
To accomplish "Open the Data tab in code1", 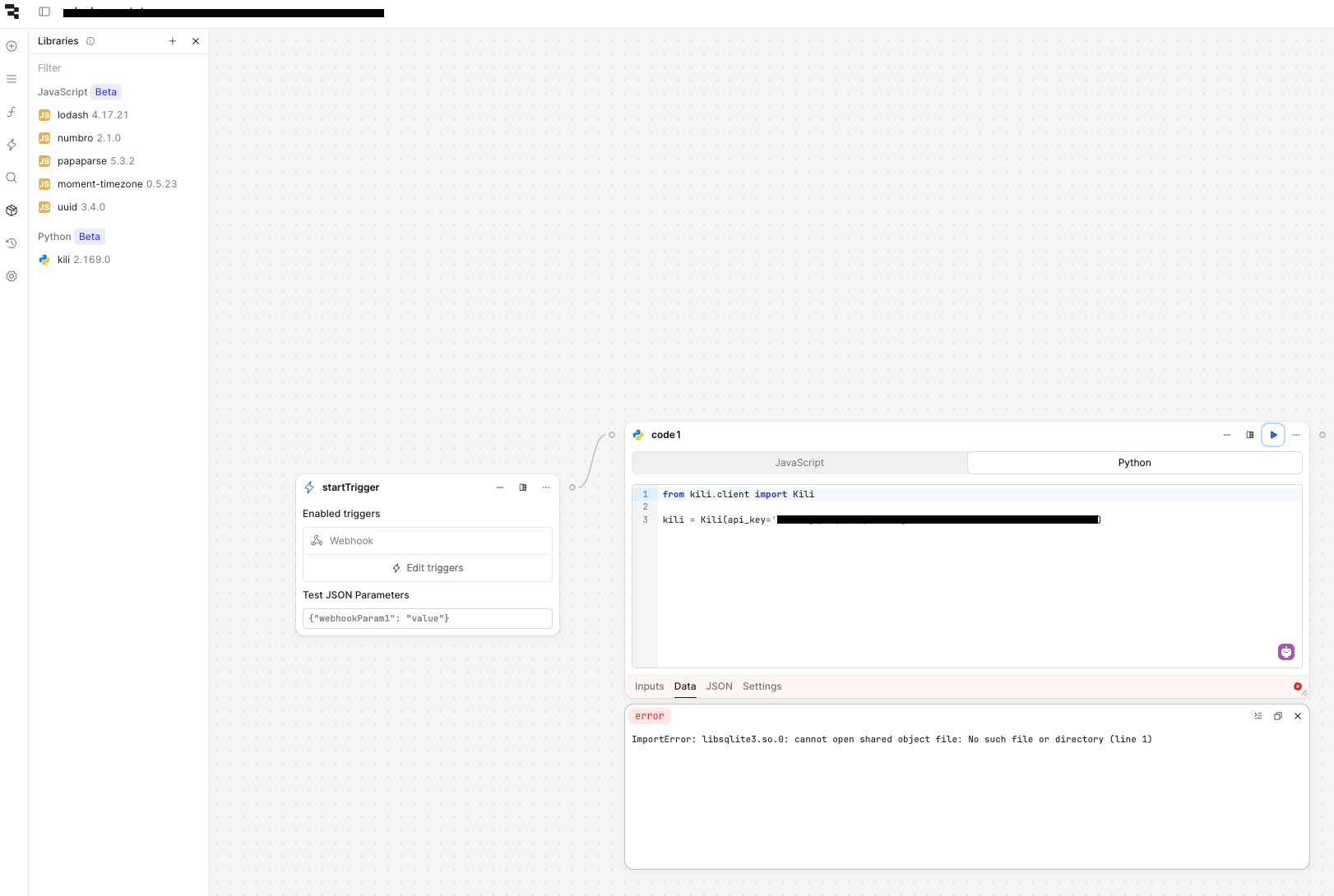I will (685, 686).
